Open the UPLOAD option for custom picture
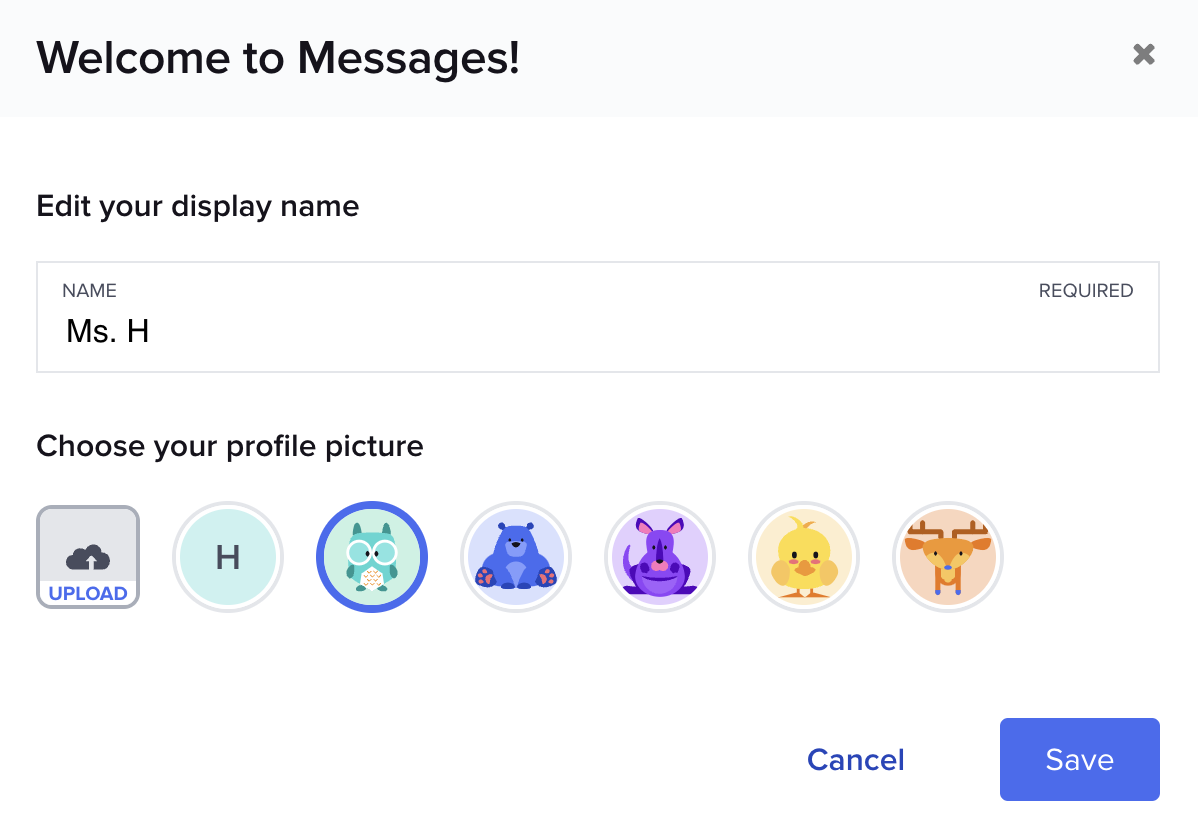 coord(87,557)
